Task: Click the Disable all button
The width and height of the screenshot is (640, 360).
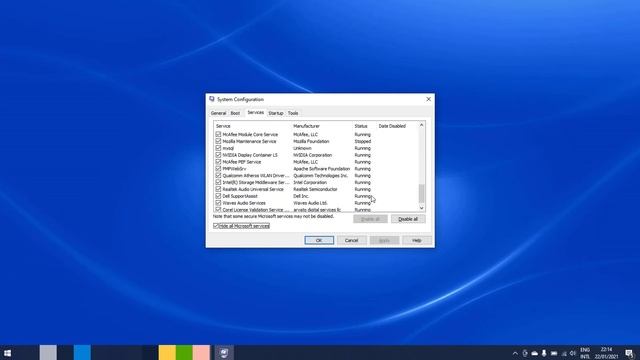Action: coord(408,219)
